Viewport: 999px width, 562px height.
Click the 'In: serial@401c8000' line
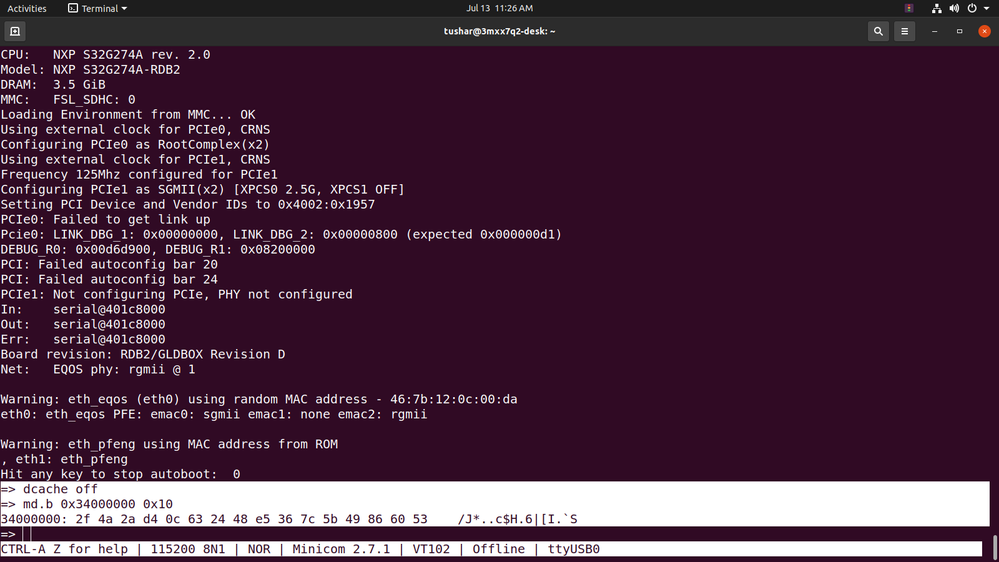click(83, 309)
